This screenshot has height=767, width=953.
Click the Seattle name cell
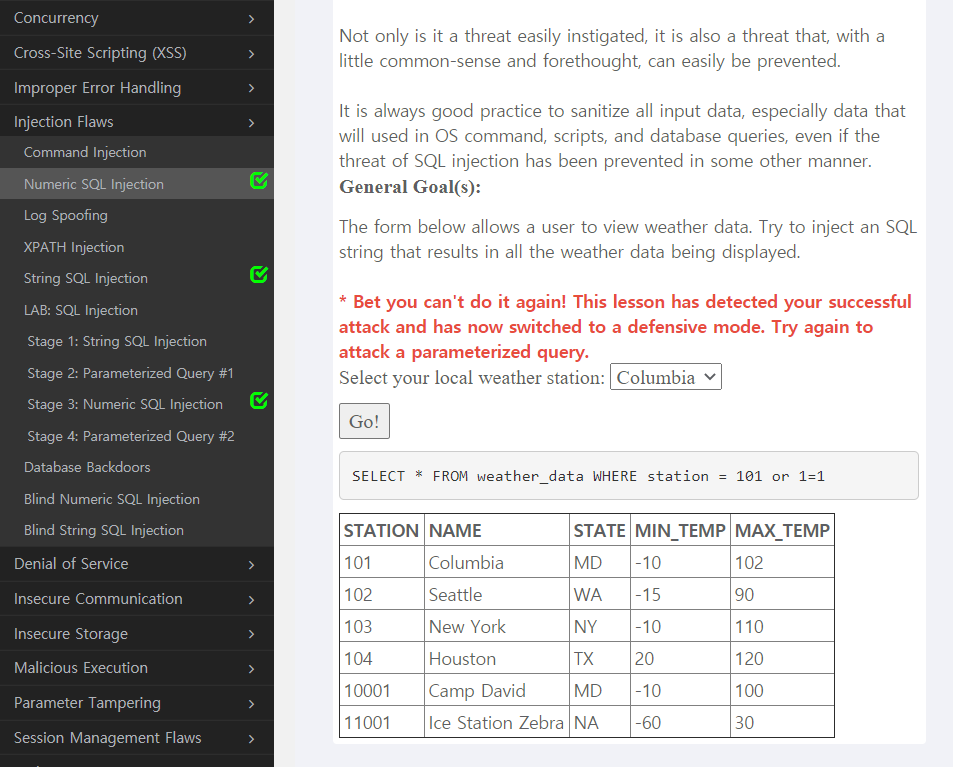pyautogui.click(x=497, y=594)
